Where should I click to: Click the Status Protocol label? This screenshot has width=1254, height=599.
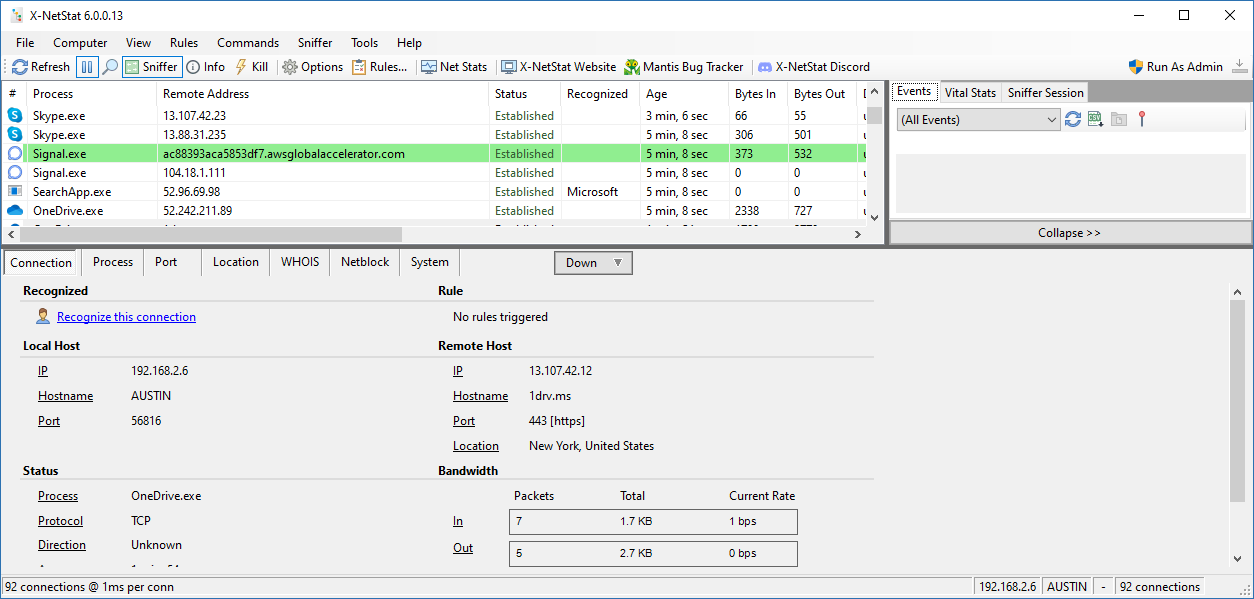(60, 521)
